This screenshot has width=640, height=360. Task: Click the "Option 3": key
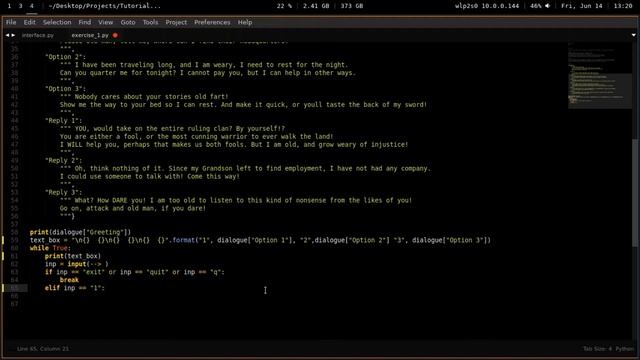point(65,89)
